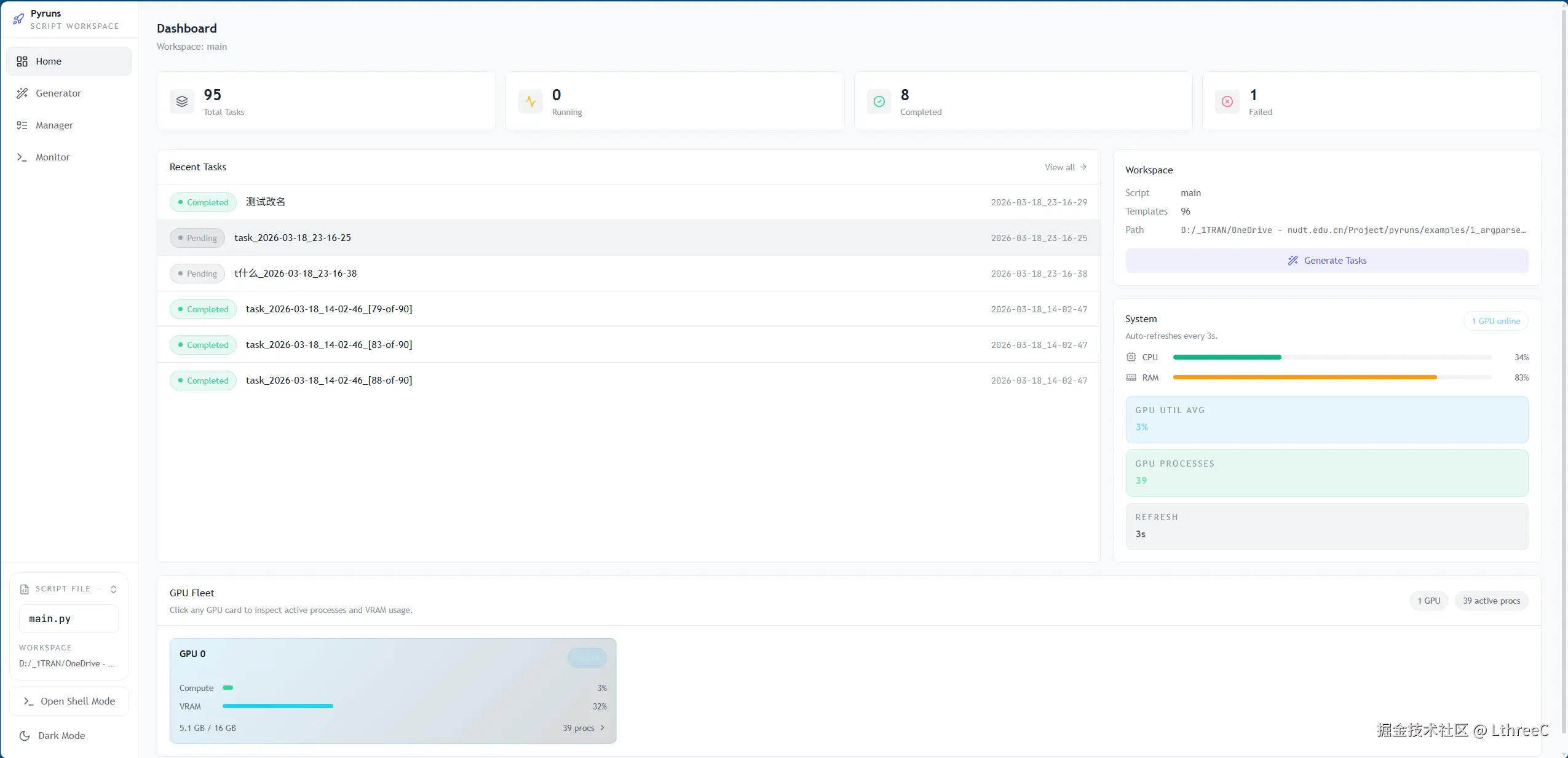Toggle Dark Mode on
Image resolution: width=1568 pixels, height=758 pixels.
pyautogui.click(x=61, y=735)
